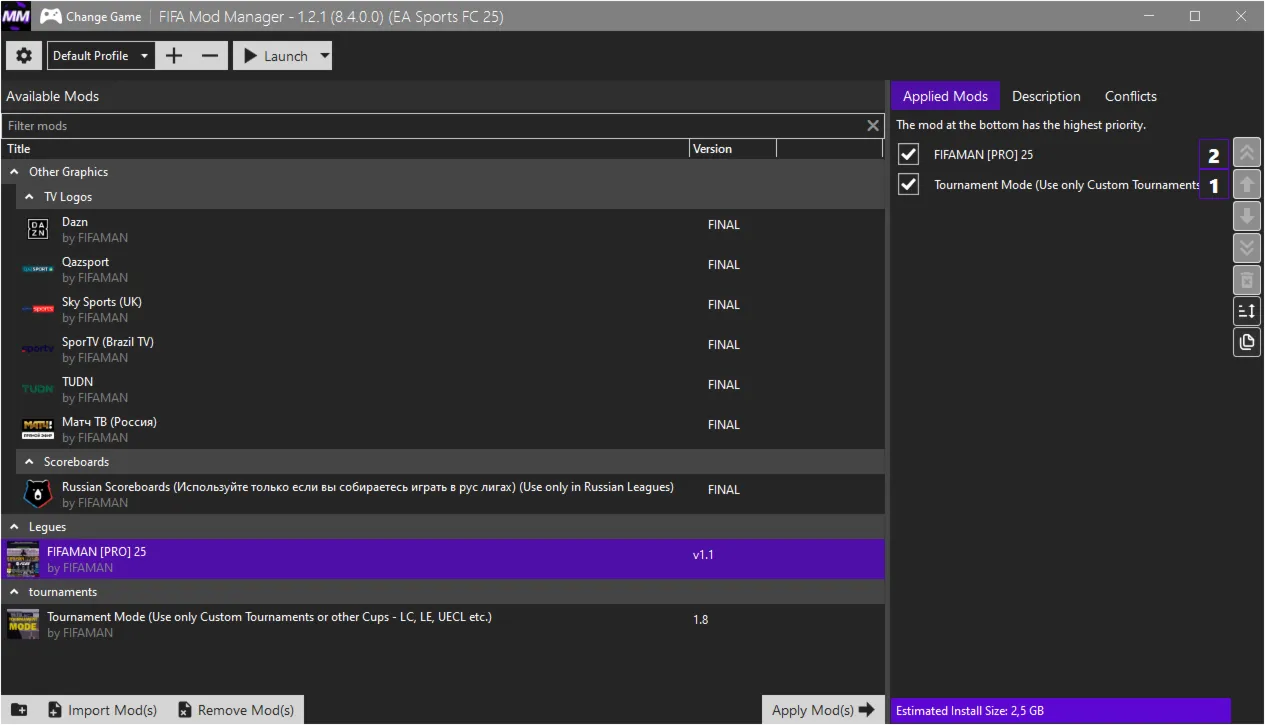Click the Apply Mod(s) button
This screenshot has width=1265, height=725.
point(823,710)
